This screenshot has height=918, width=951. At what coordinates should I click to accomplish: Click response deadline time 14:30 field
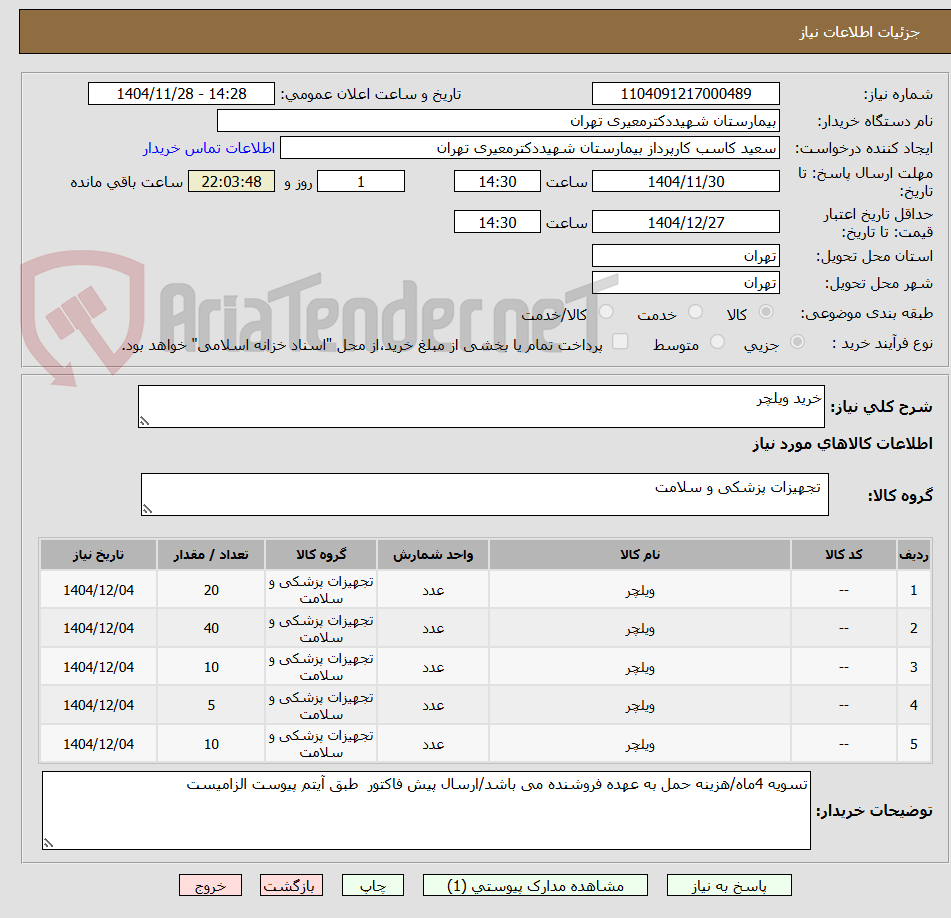pyautogui.click(x=497, y=181)
